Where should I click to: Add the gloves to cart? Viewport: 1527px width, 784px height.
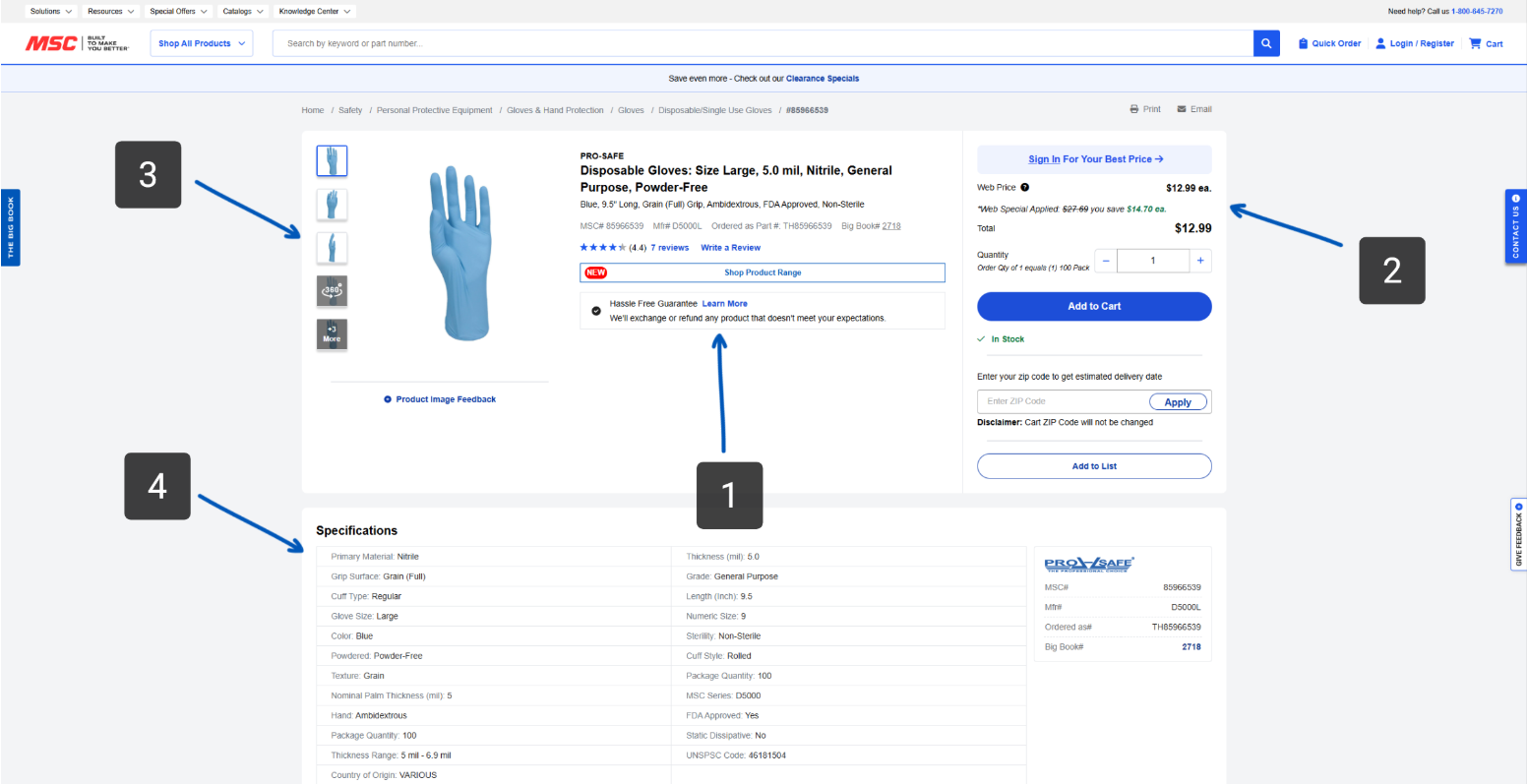pyautogui.click(x=1094, y=306)
